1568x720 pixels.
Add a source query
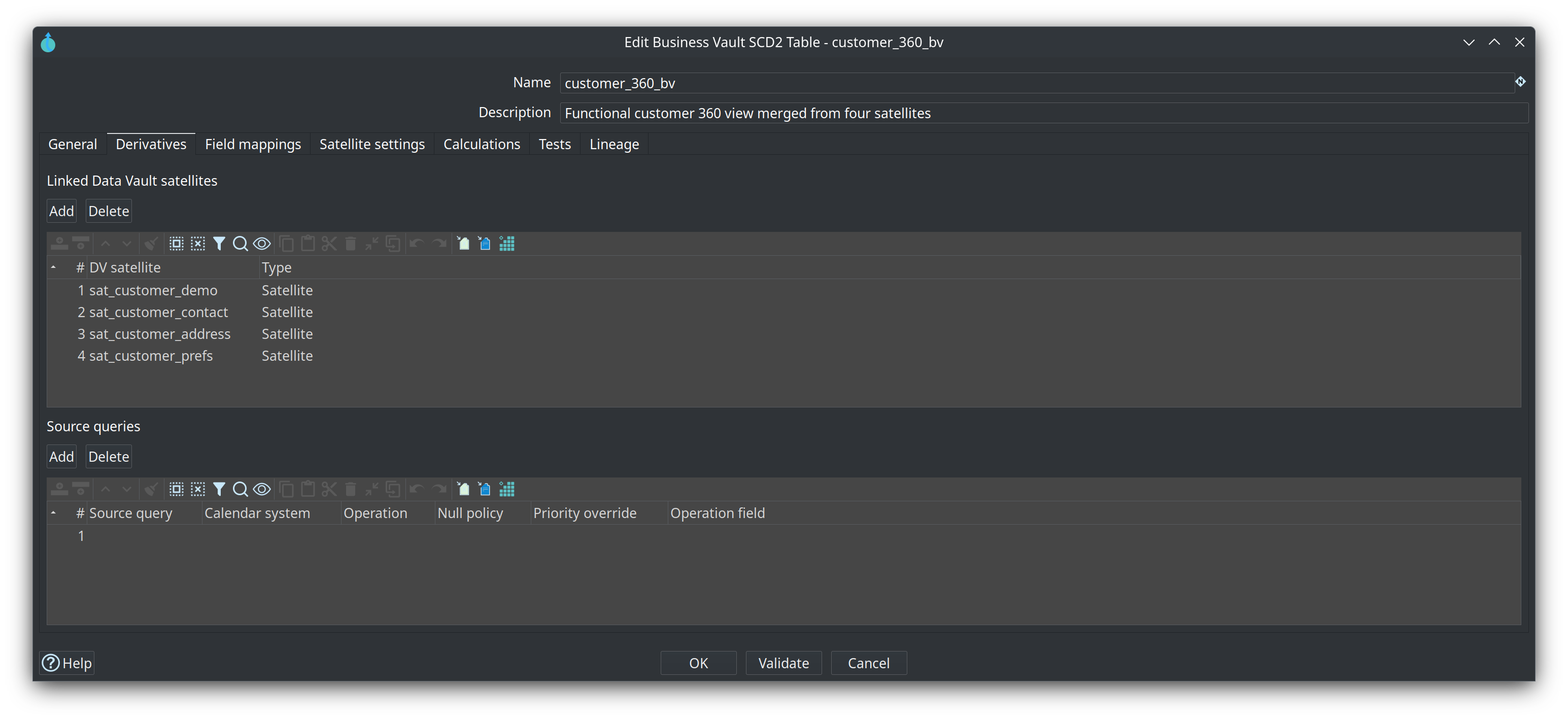point(61,457)
